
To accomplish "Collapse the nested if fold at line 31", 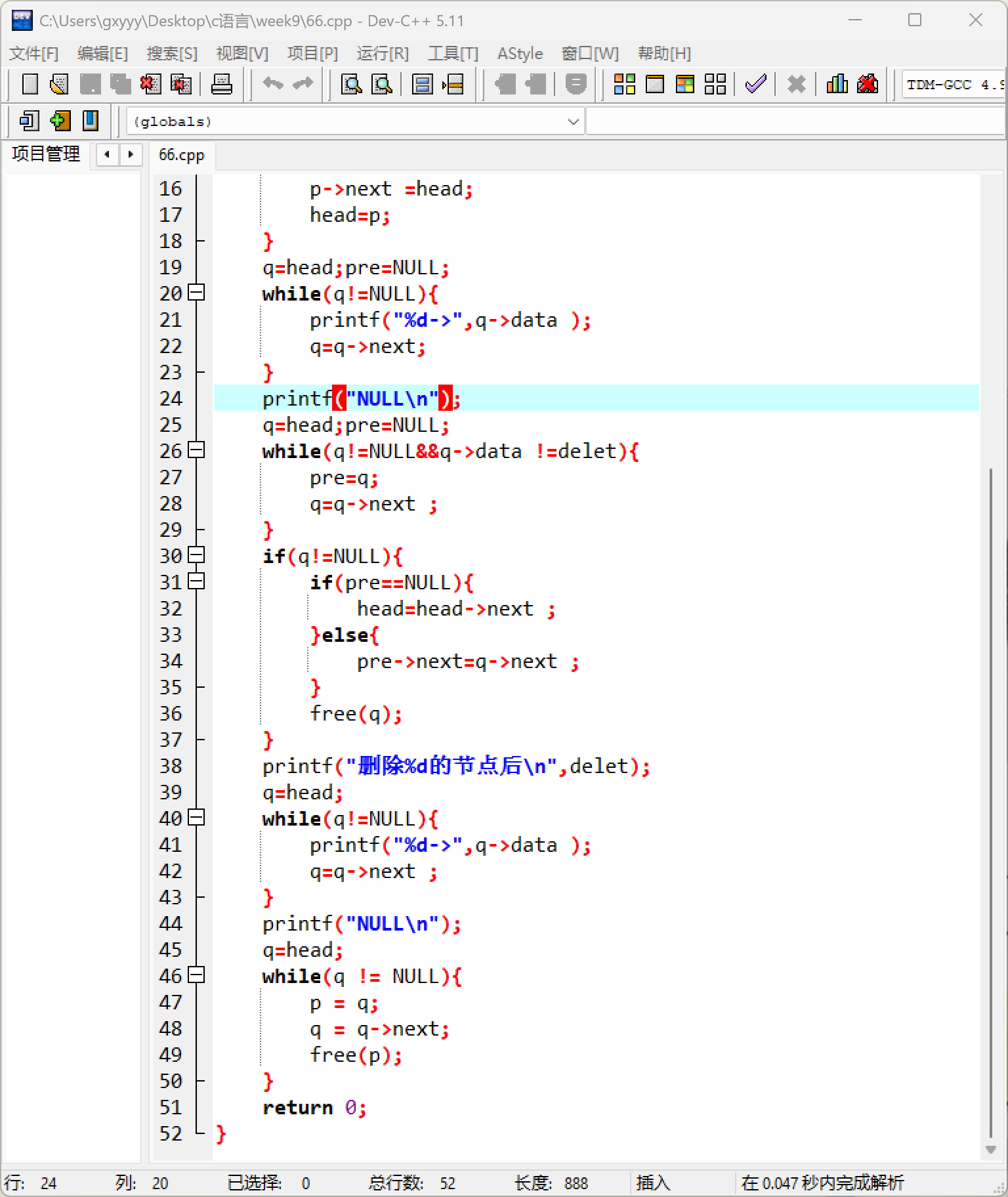I will 196,581.
